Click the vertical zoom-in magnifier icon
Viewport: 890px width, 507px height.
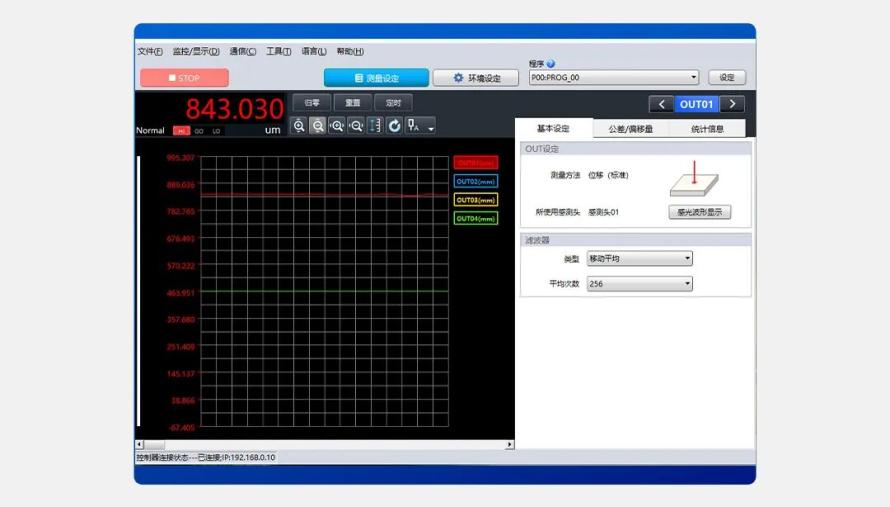[x=299, y=125]
